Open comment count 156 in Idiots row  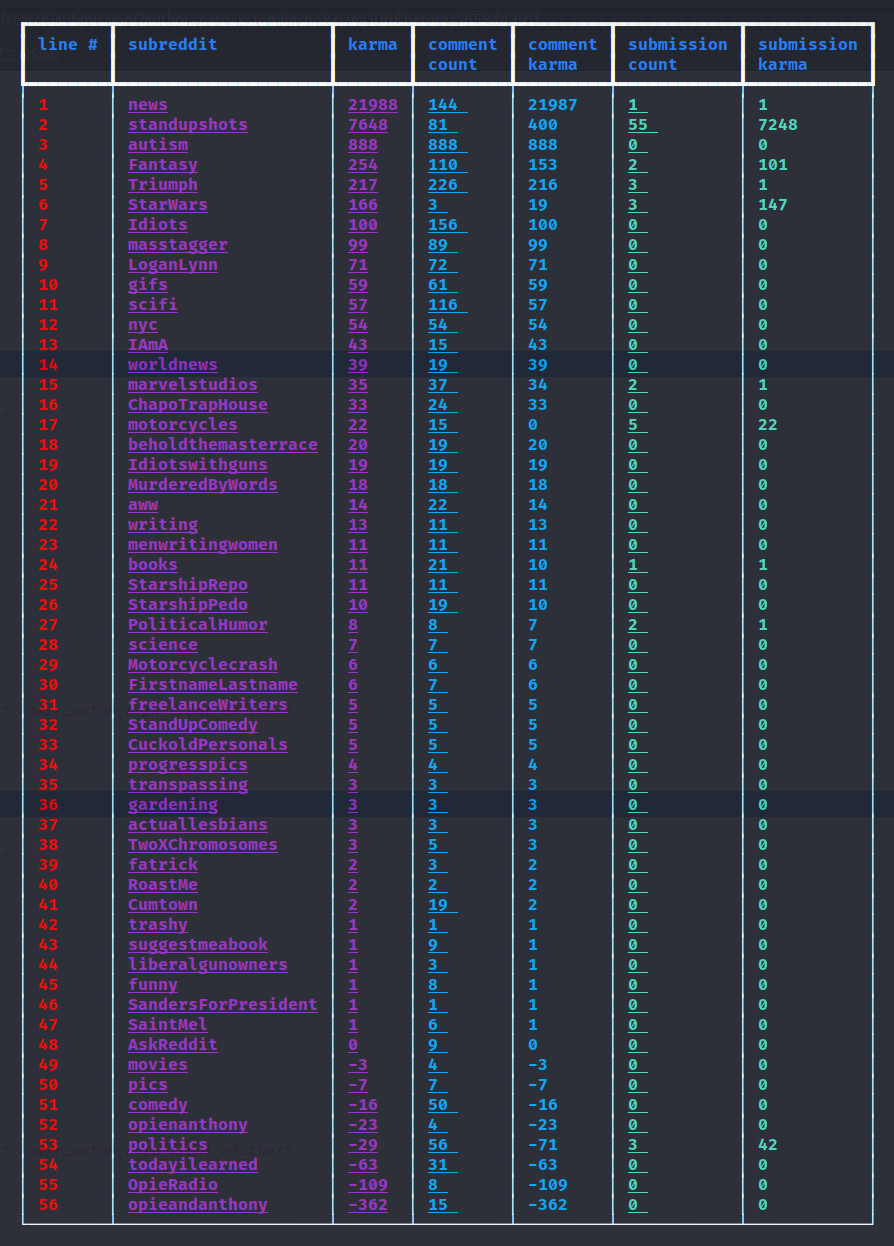448,225
